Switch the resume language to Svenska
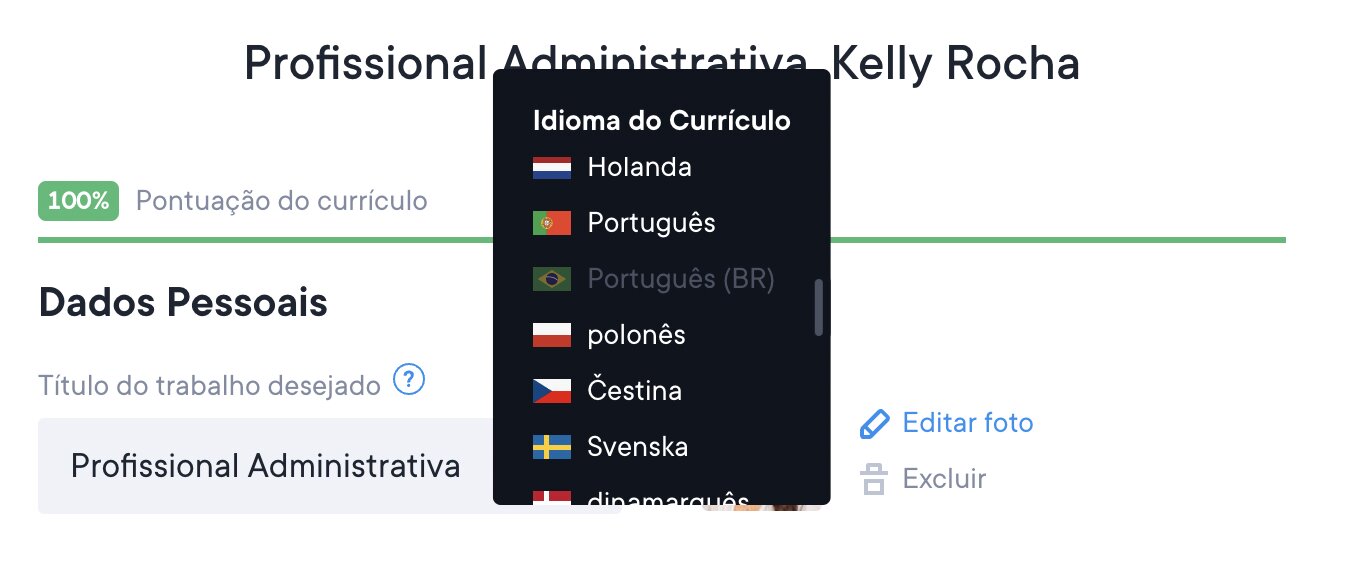This screenshot has width=1356, height=562. [637, 446]
